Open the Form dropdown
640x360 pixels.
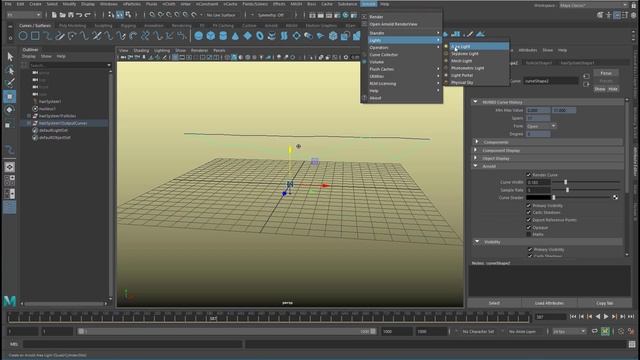(540, 126)
